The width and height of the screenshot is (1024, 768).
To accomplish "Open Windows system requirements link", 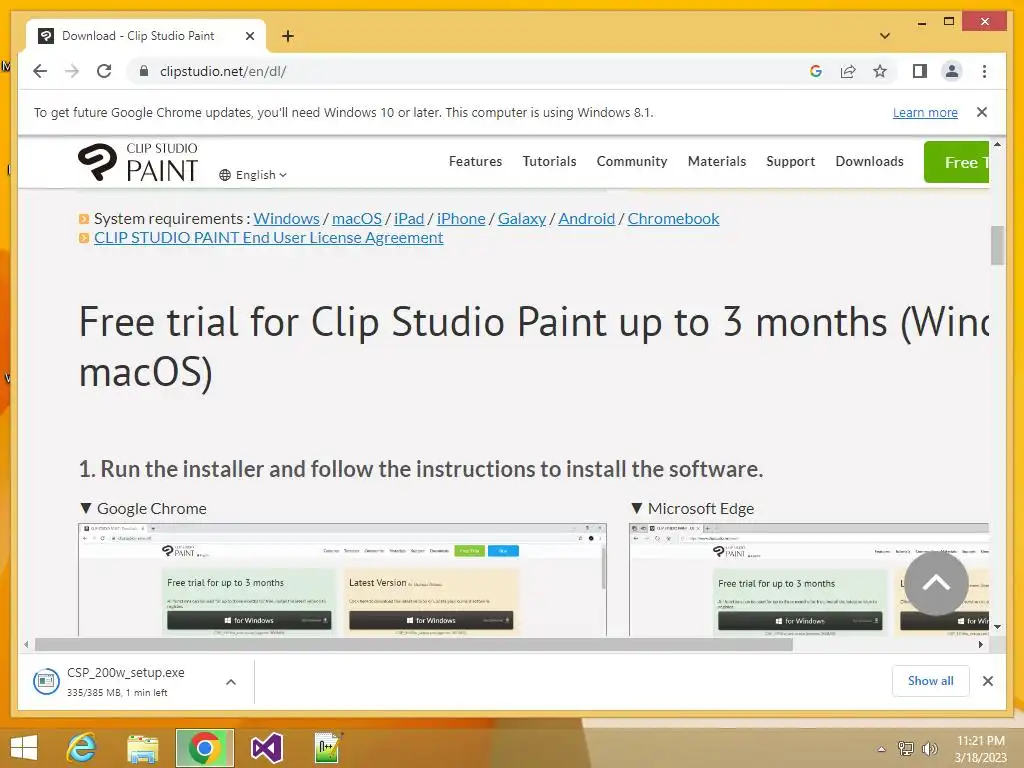I will coord(286,219).
